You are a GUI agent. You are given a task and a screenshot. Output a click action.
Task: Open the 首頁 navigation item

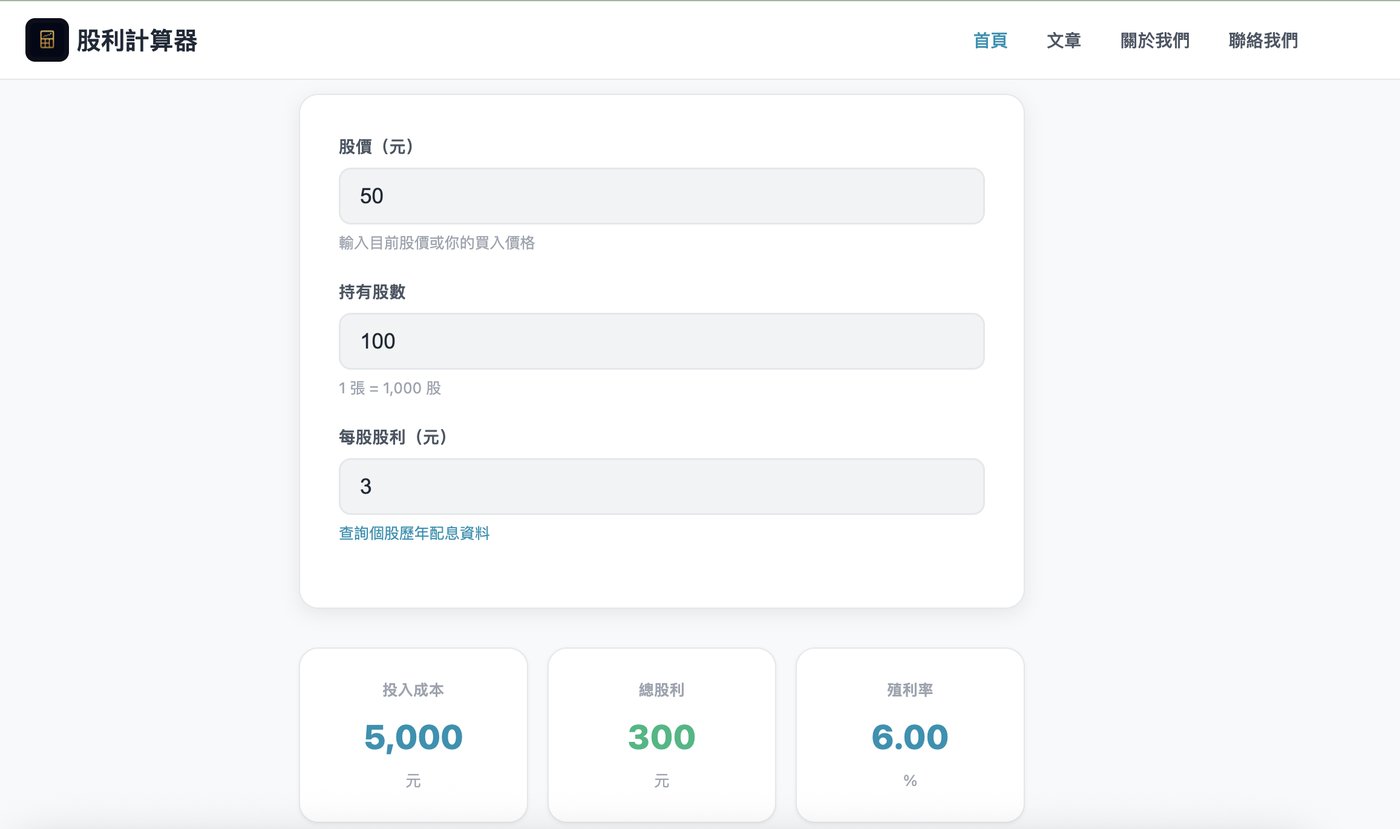click(990, 40)
